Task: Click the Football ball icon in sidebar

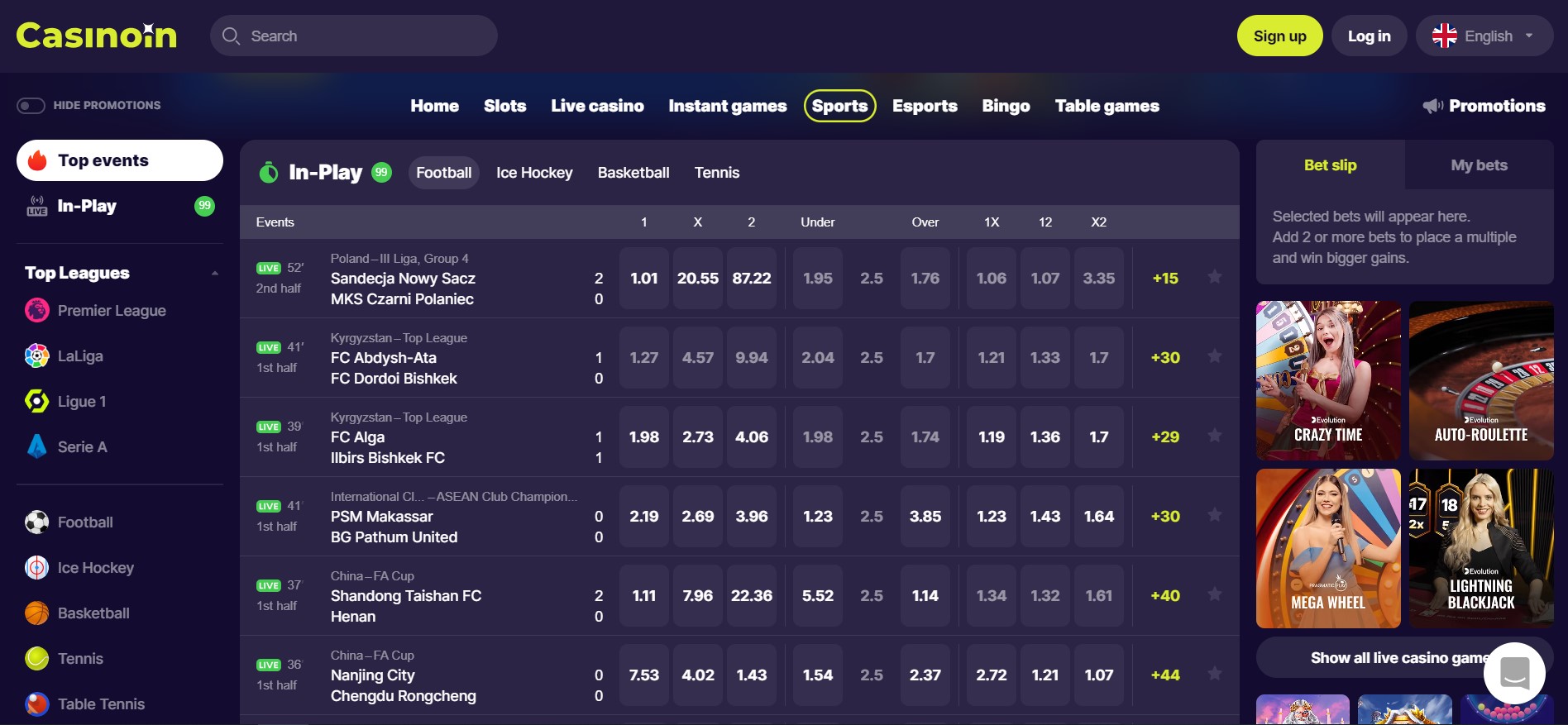Action: [x=37, y=522]
